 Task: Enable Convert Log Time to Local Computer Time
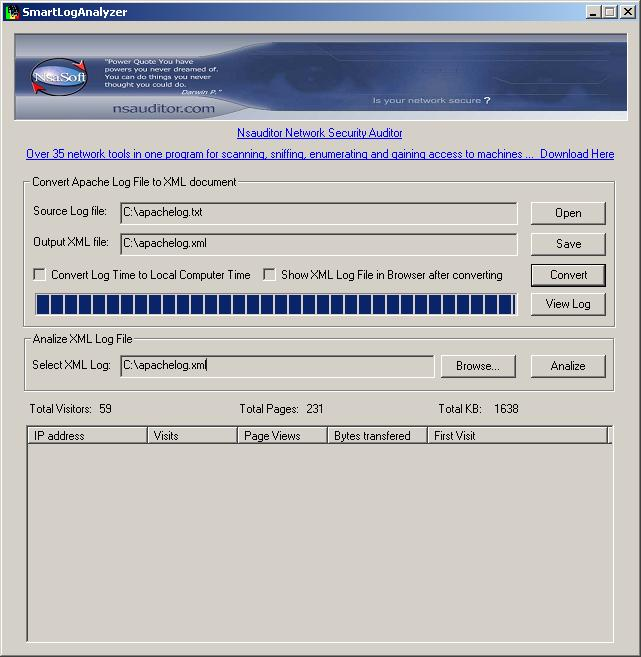pyautogui.click(x=40, y=275)
